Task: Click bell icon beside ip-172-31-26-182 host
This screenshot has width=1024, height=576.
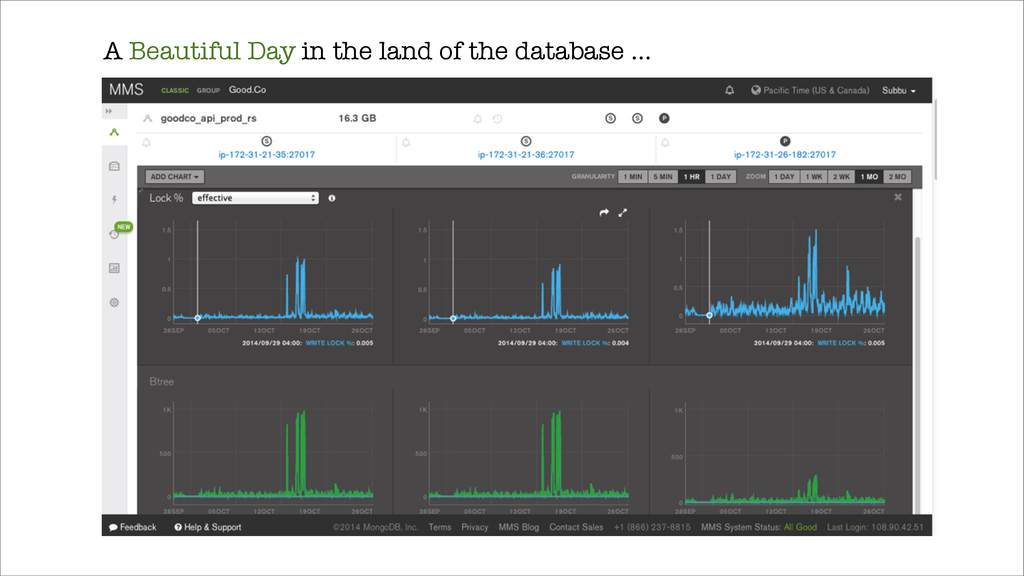Action: pyautogui.click(x=665, y=142)
